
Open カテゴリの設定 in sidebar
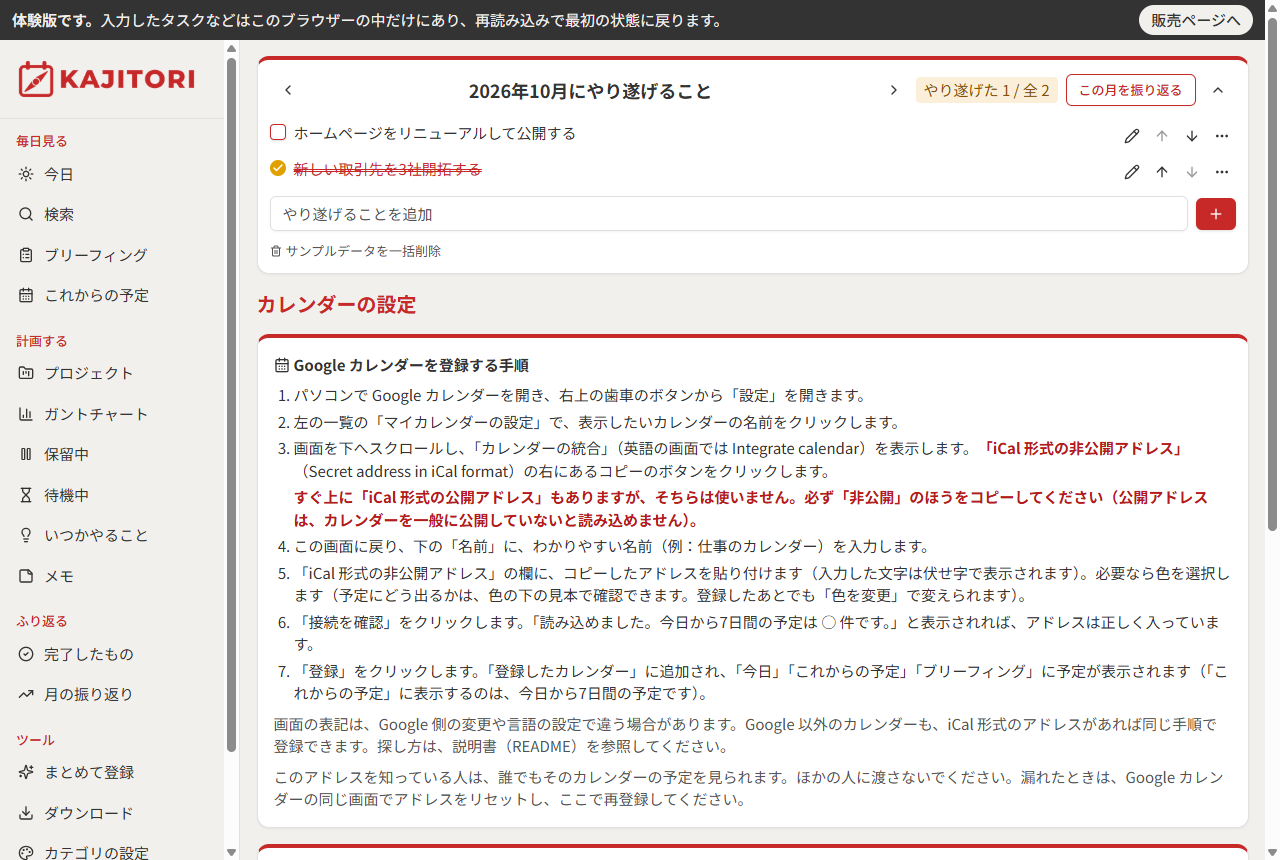click(x=96, y=852)
